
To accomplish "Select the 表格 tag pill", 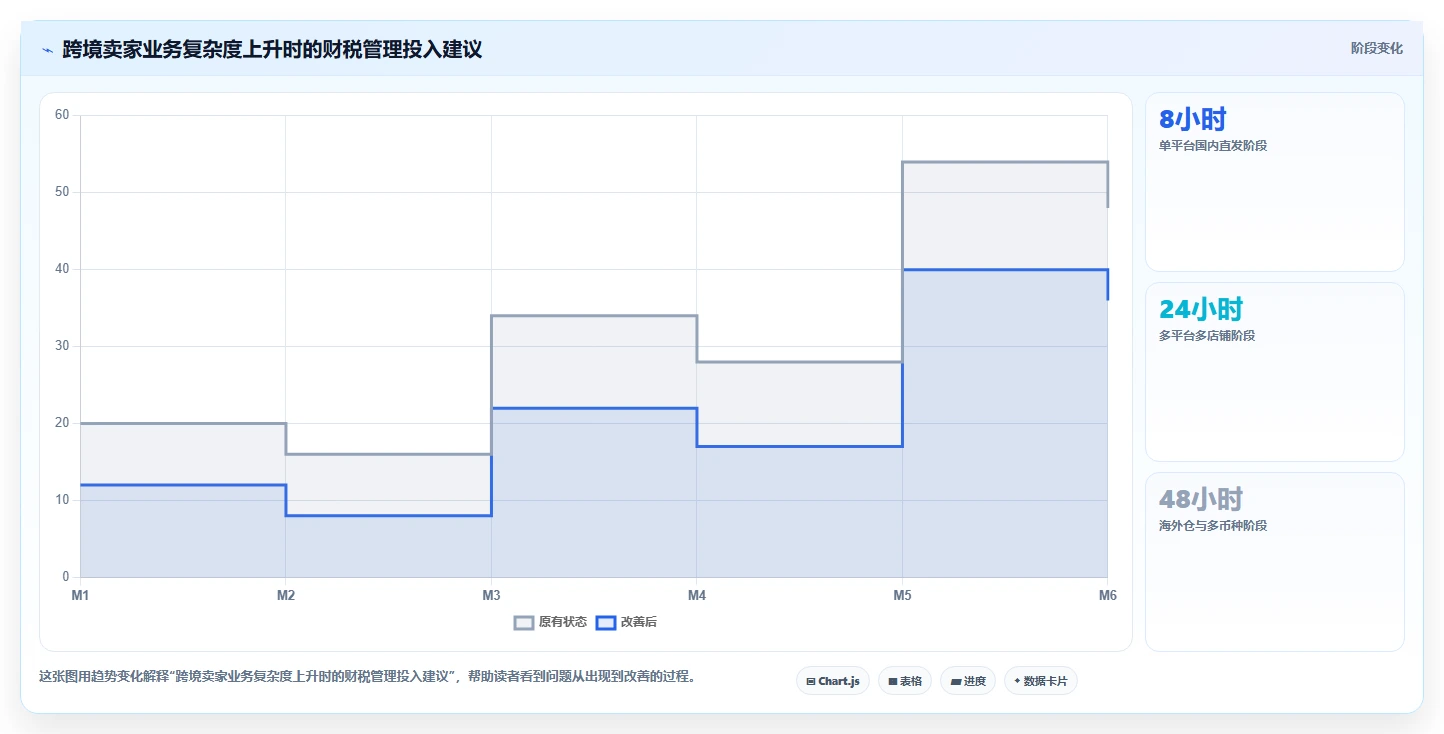I will point(905,681).
